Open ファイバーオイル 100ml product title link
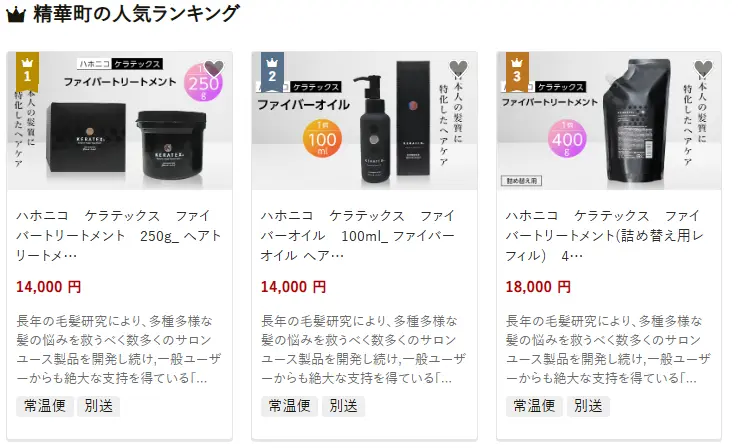This screenshot has width=738, height=448. 358,235
